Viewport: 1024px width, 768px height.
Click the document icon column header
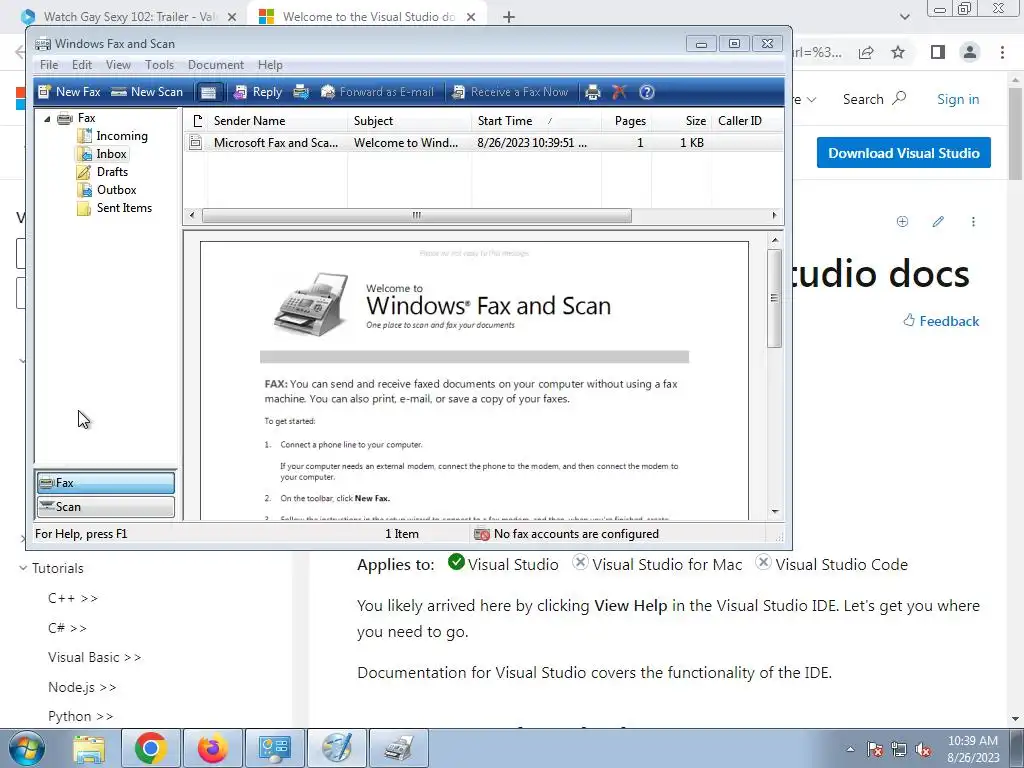pos(197,121)
